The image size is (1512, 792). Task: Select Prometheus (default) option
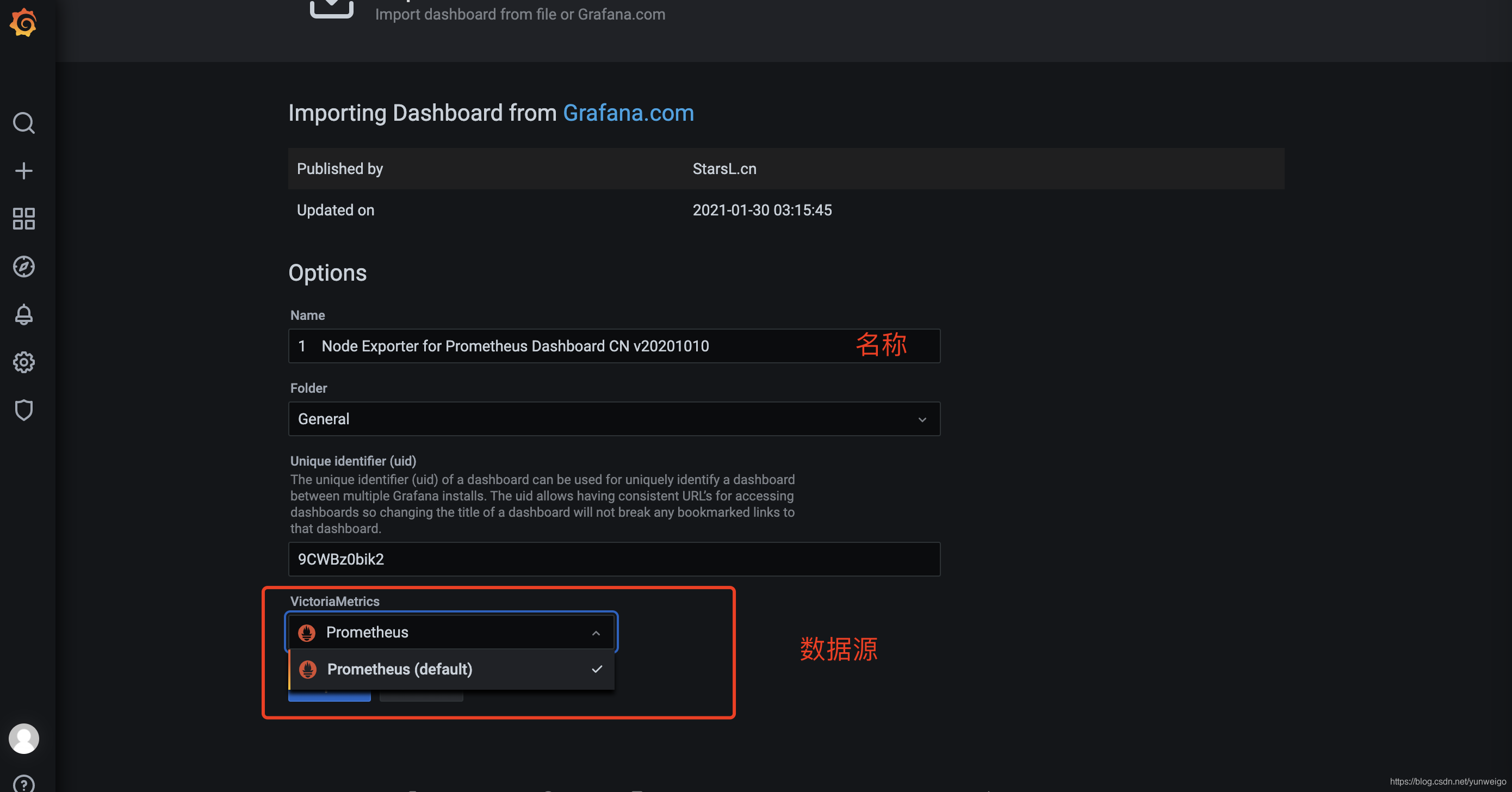(451, 669)
